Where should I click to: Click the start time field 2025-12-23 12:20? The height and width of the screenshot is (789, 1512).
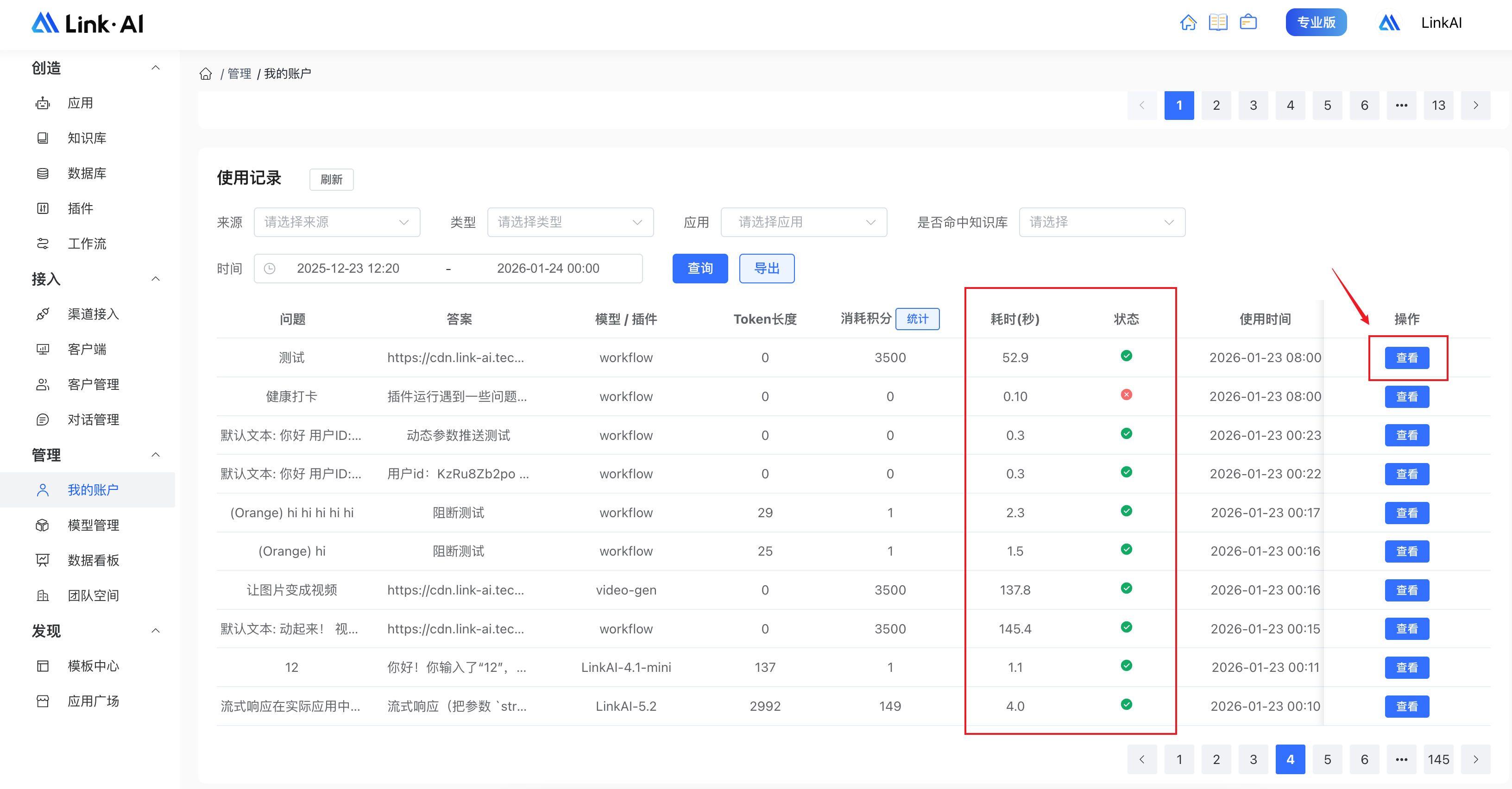point(347,269)
